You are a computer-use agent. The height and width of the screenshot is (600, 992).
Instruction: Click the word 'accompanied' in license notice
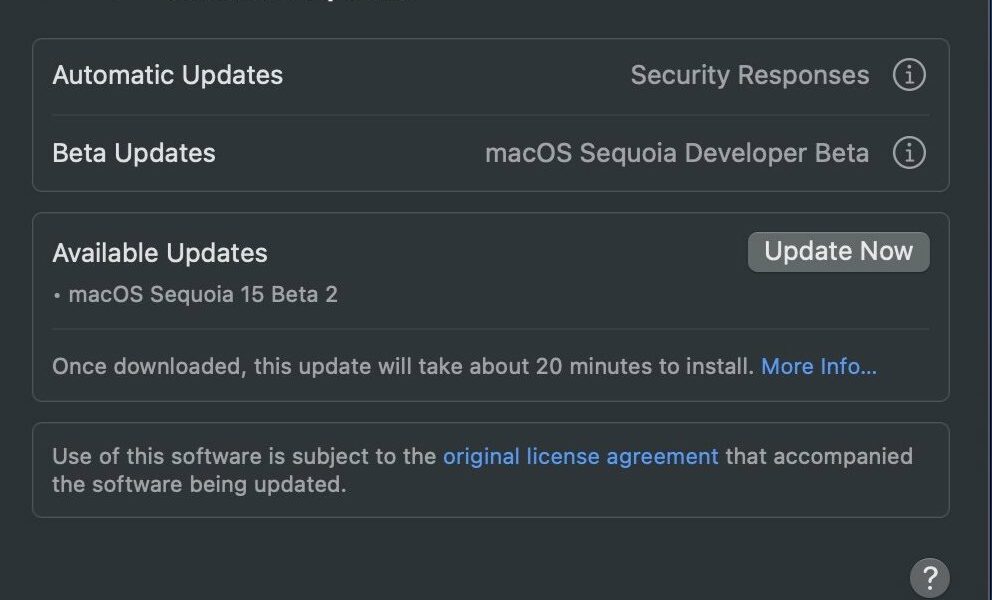(843, 456)
